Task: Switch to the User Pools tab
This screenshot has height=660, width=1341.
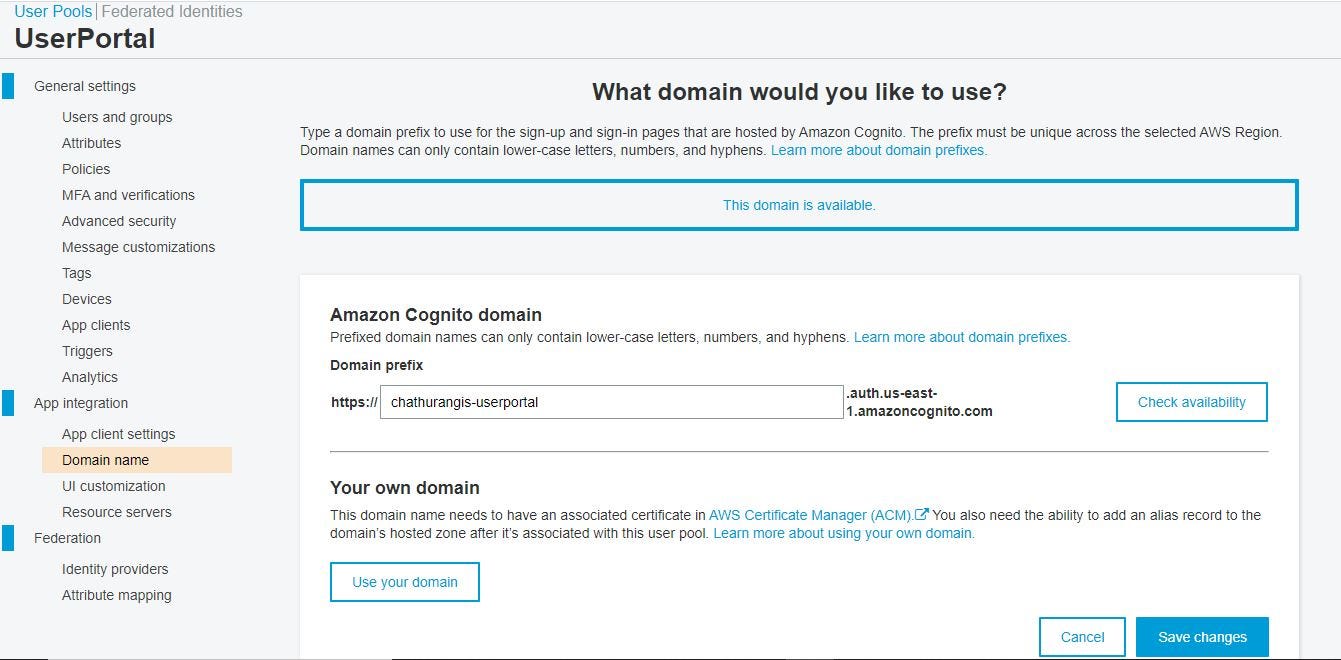Action: coord(53,12)
